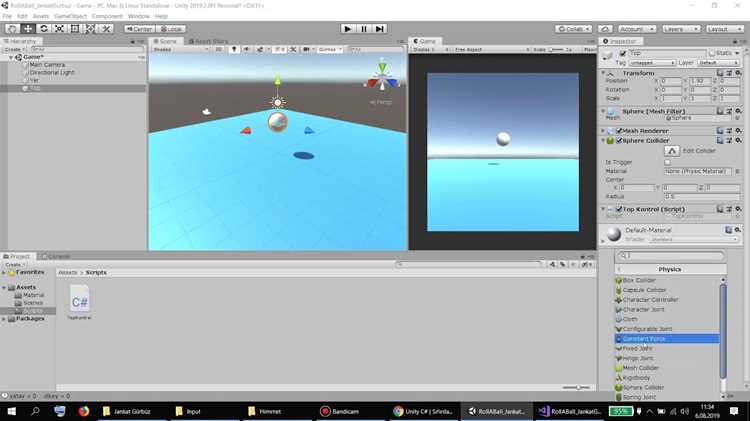Toggle the Mesh Renderer enabled checkbox
Viewport: 750px width, 421px height.
click(619, 131)
